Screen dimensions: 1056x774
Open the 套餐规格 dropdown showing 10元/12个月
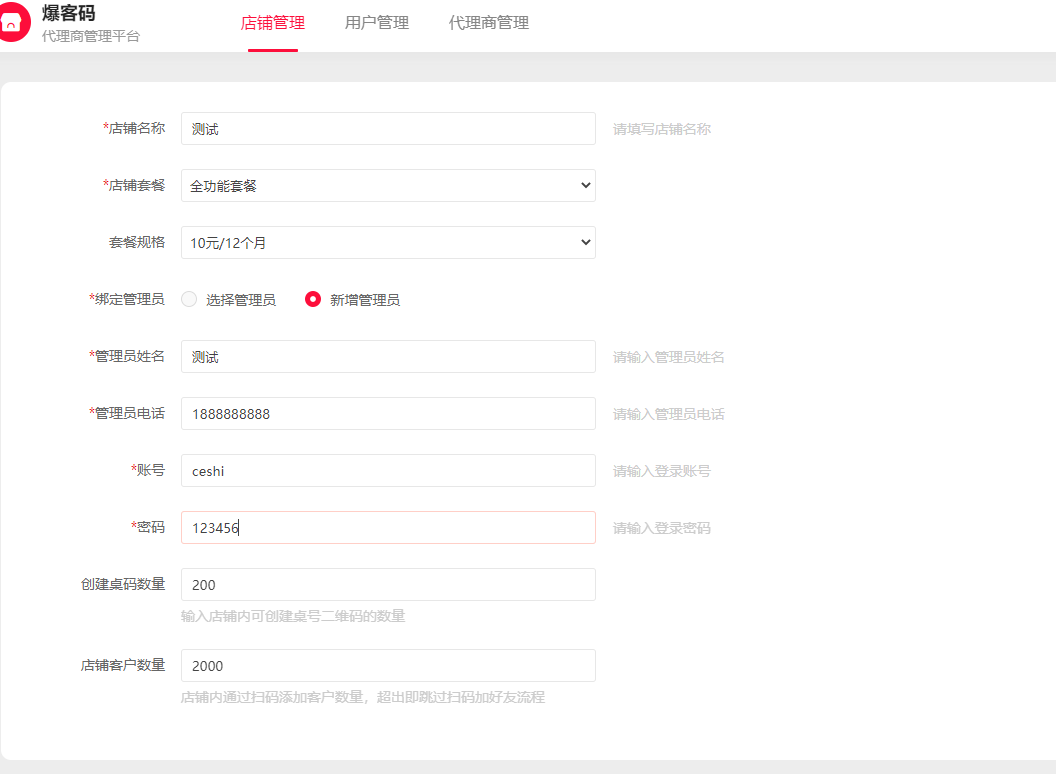tap(388, 243)
